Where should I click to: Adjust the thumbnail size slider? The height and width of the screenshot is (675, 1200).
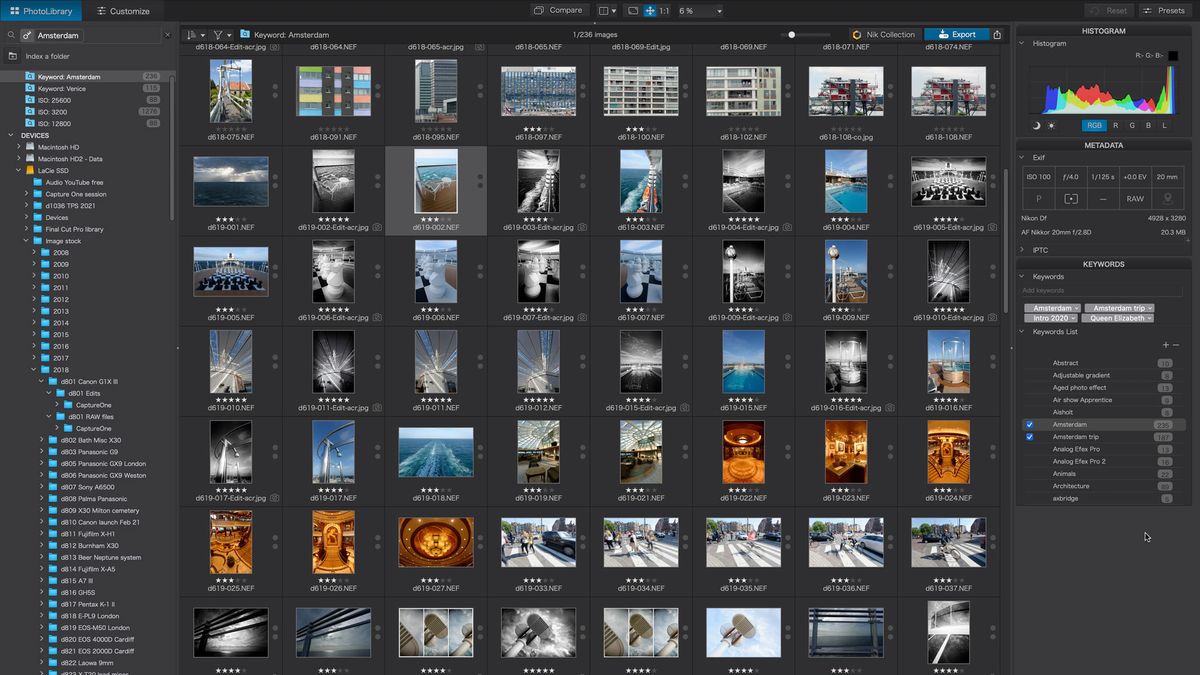pyautogui.click(x=792, y=35)
